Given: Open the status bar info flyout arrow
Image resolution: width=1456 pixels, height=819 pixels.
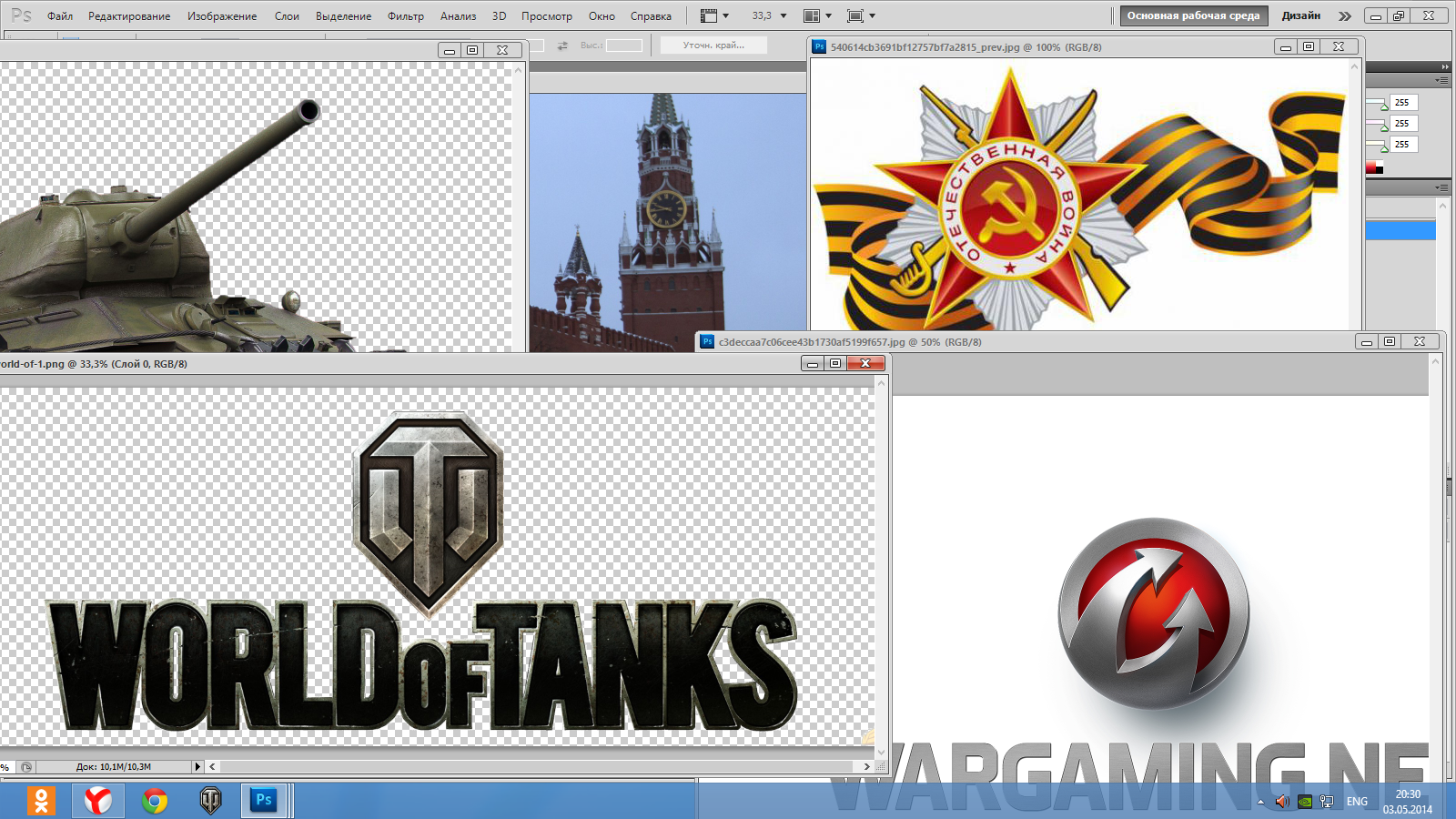Looking at the screenshot, I should (197, 767).
